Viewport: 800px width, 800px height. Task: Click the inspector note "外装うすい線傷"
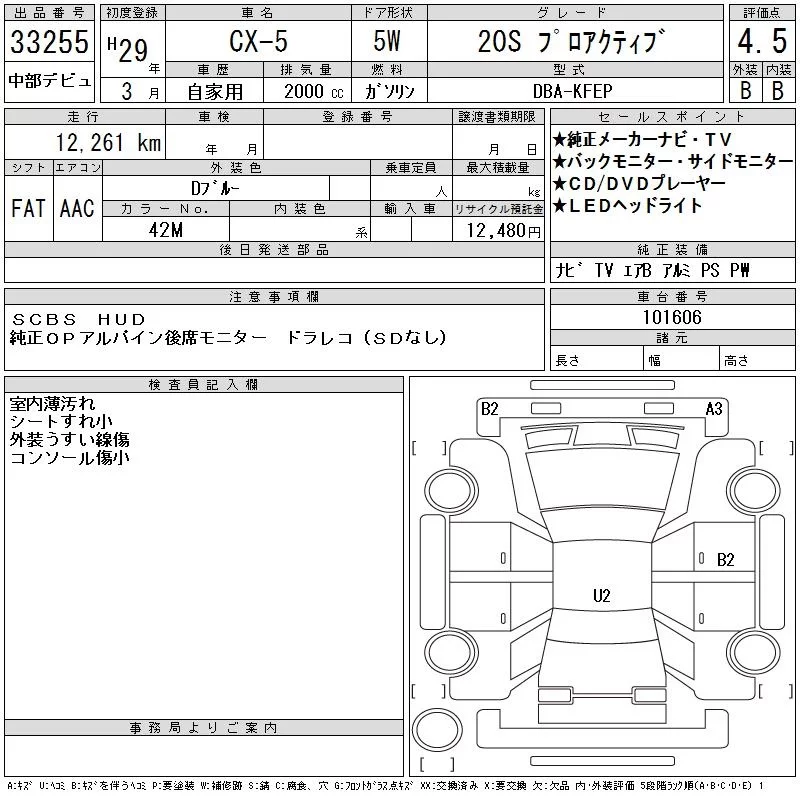tap(69, 439)
